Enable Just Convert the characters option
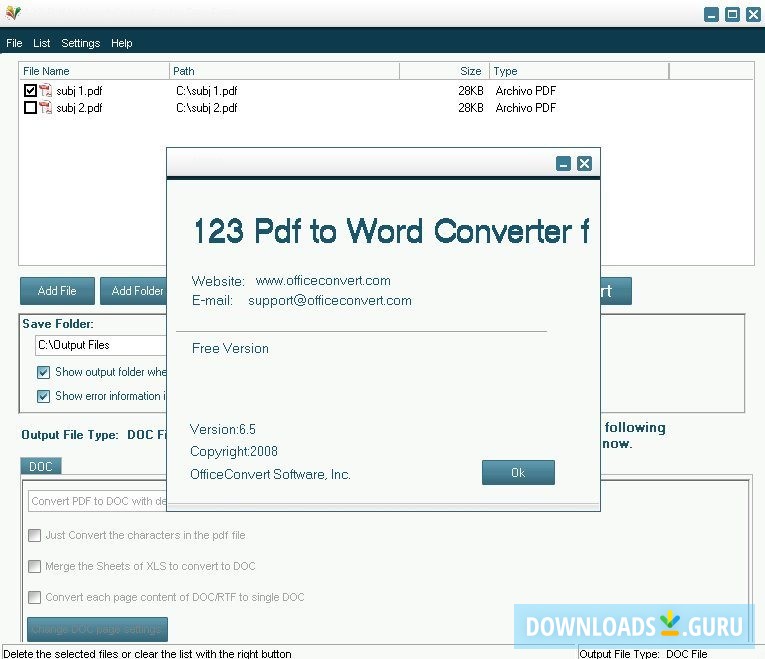Image resolution: width=765 pixels, height=659 pixels. tap(34, 536)
